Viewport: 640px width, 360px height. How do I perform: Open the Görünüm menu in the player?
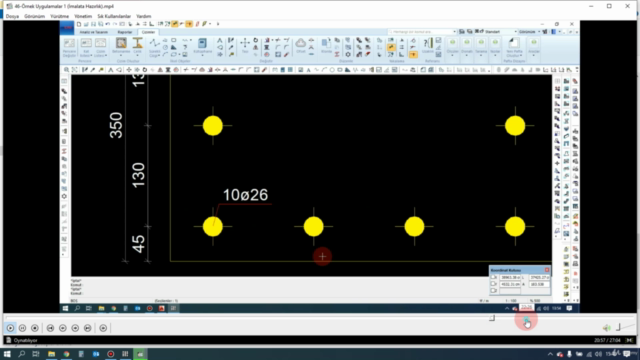click(x=34, y=16)
